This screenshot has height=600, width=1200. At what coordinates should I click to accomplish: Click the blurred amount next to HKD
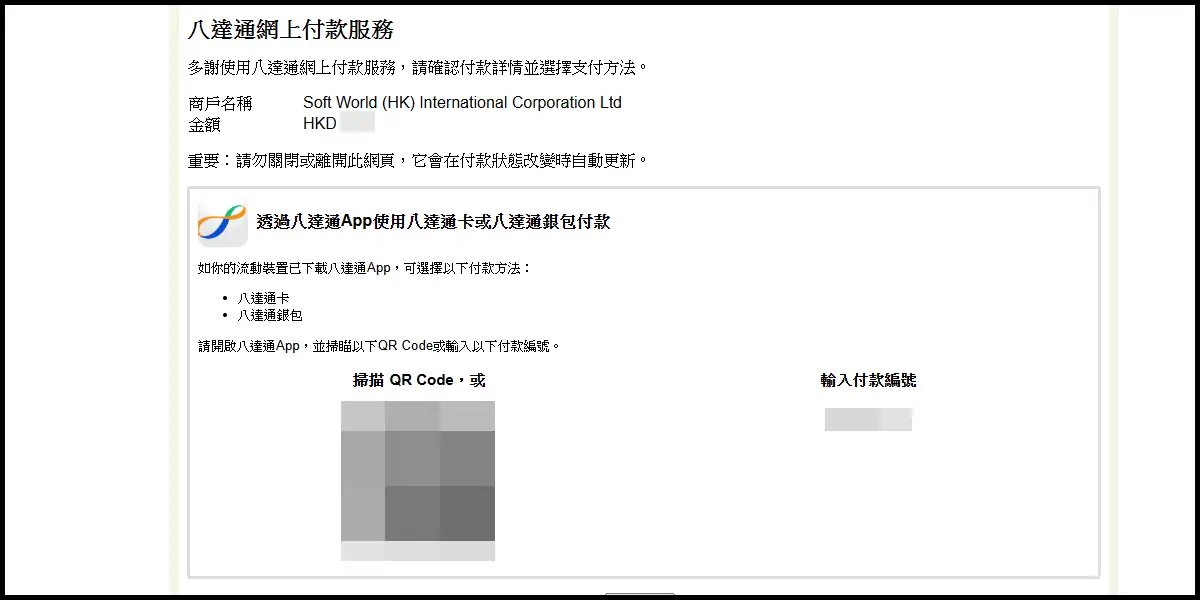point(357,124)
